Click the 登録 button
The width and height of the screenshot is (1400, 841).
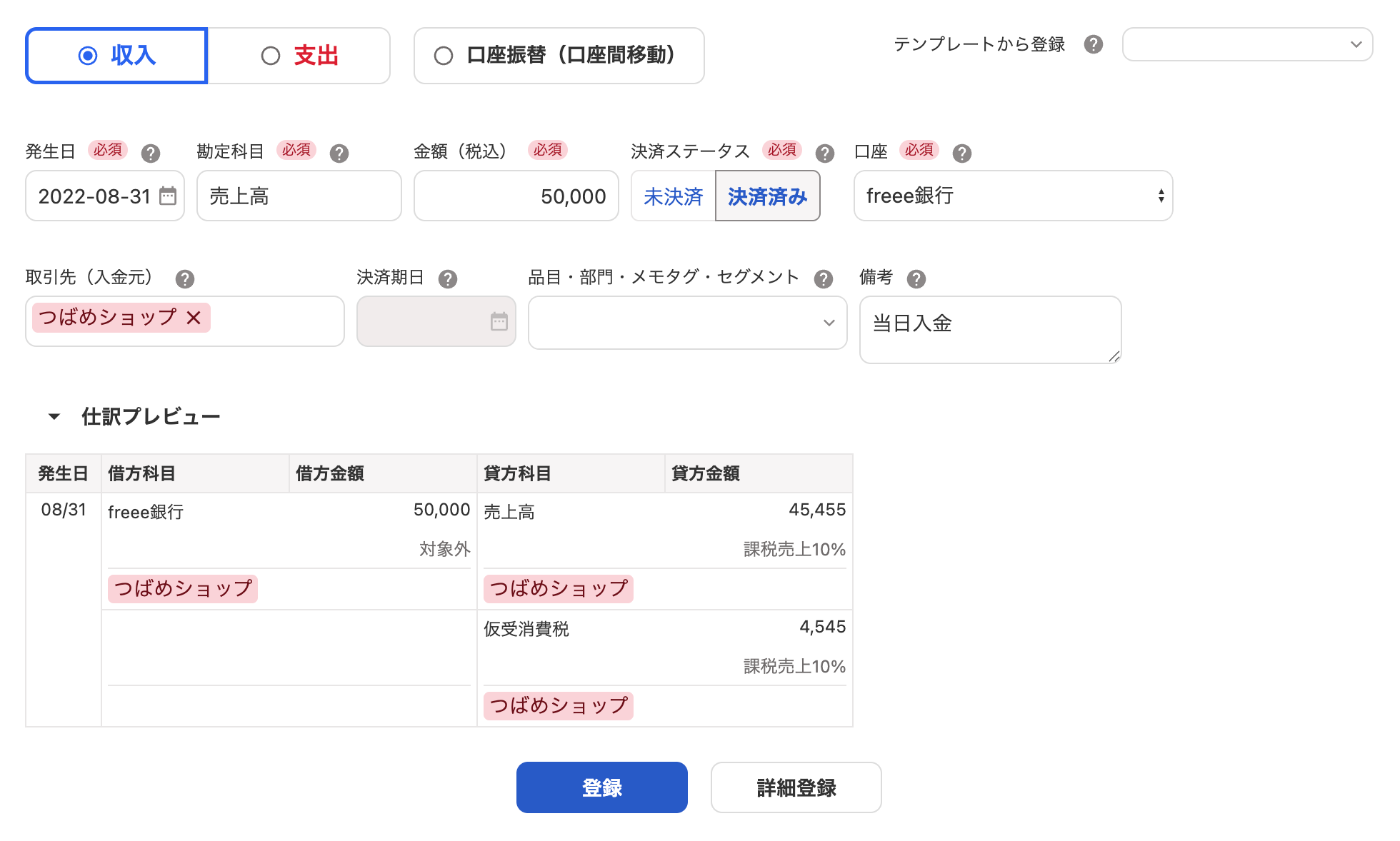click(601, 787)
